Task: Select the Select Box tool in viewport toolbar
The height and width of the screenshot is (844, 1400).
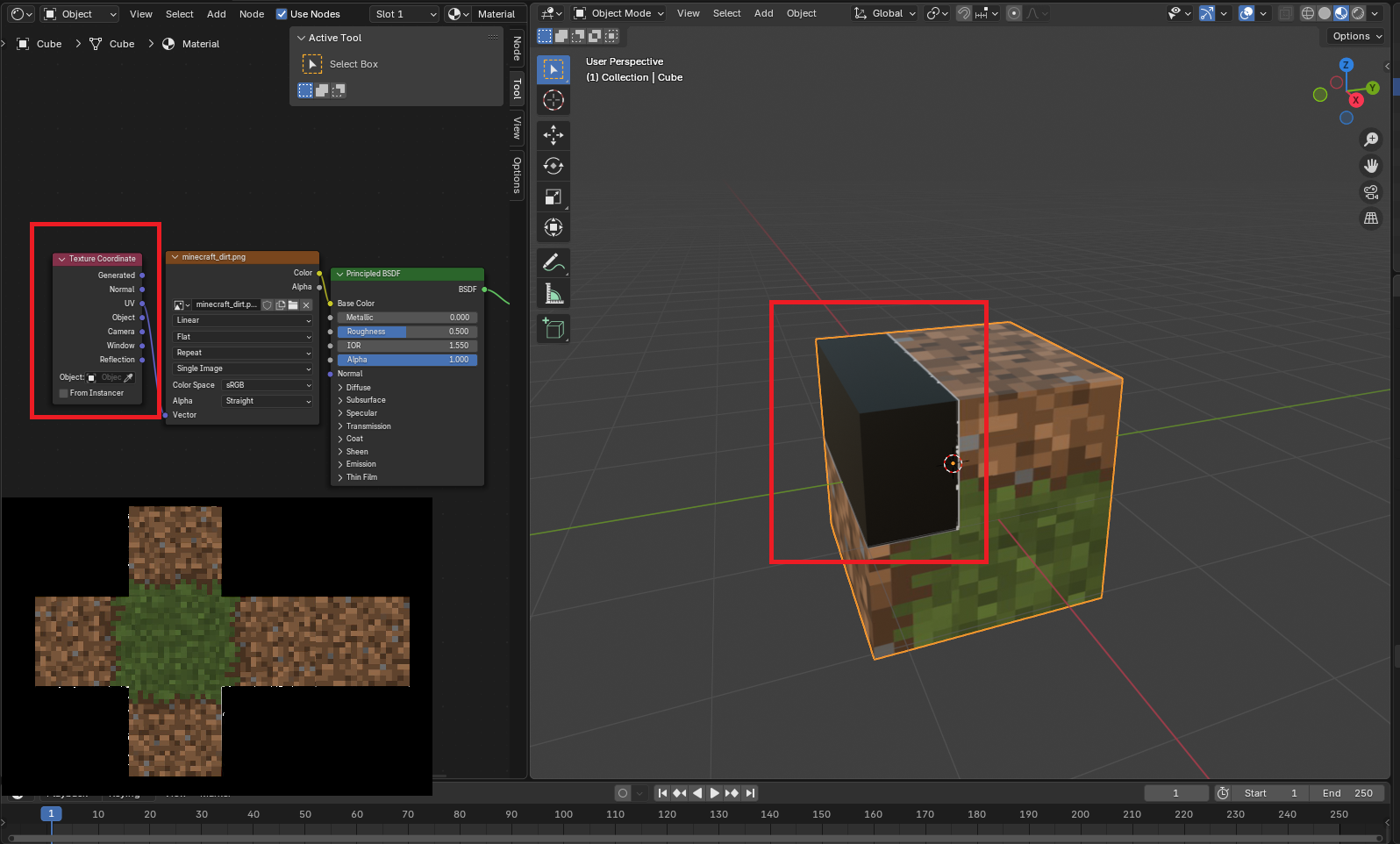Action: pyautogui.click(x=553, y=69)
